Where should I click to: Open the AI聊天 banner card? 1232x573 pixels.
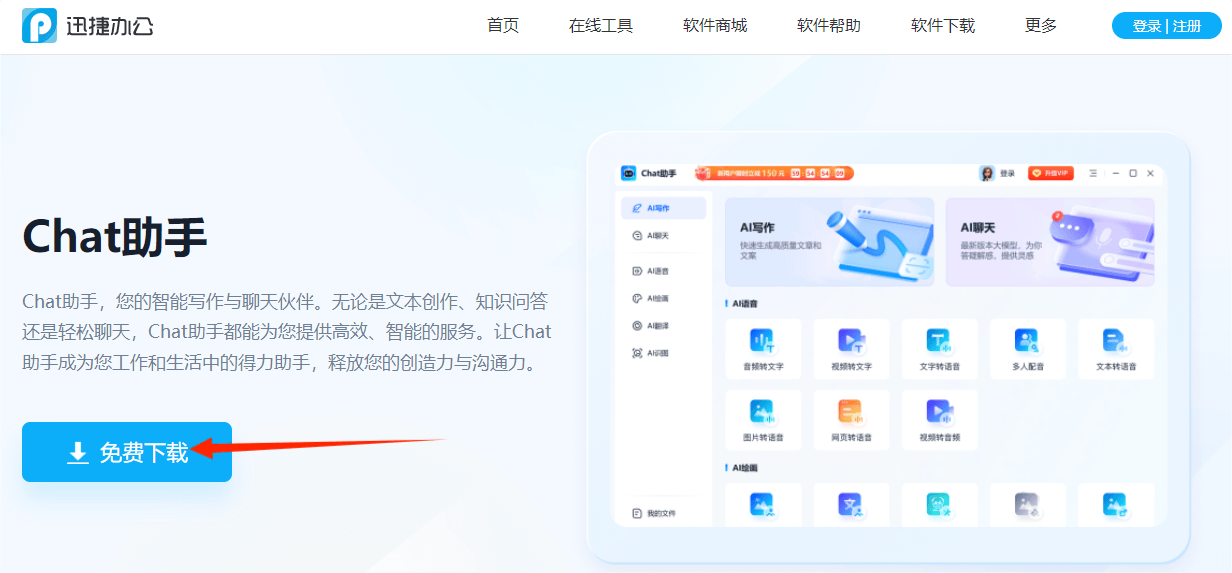click(x=1050, y=242)
